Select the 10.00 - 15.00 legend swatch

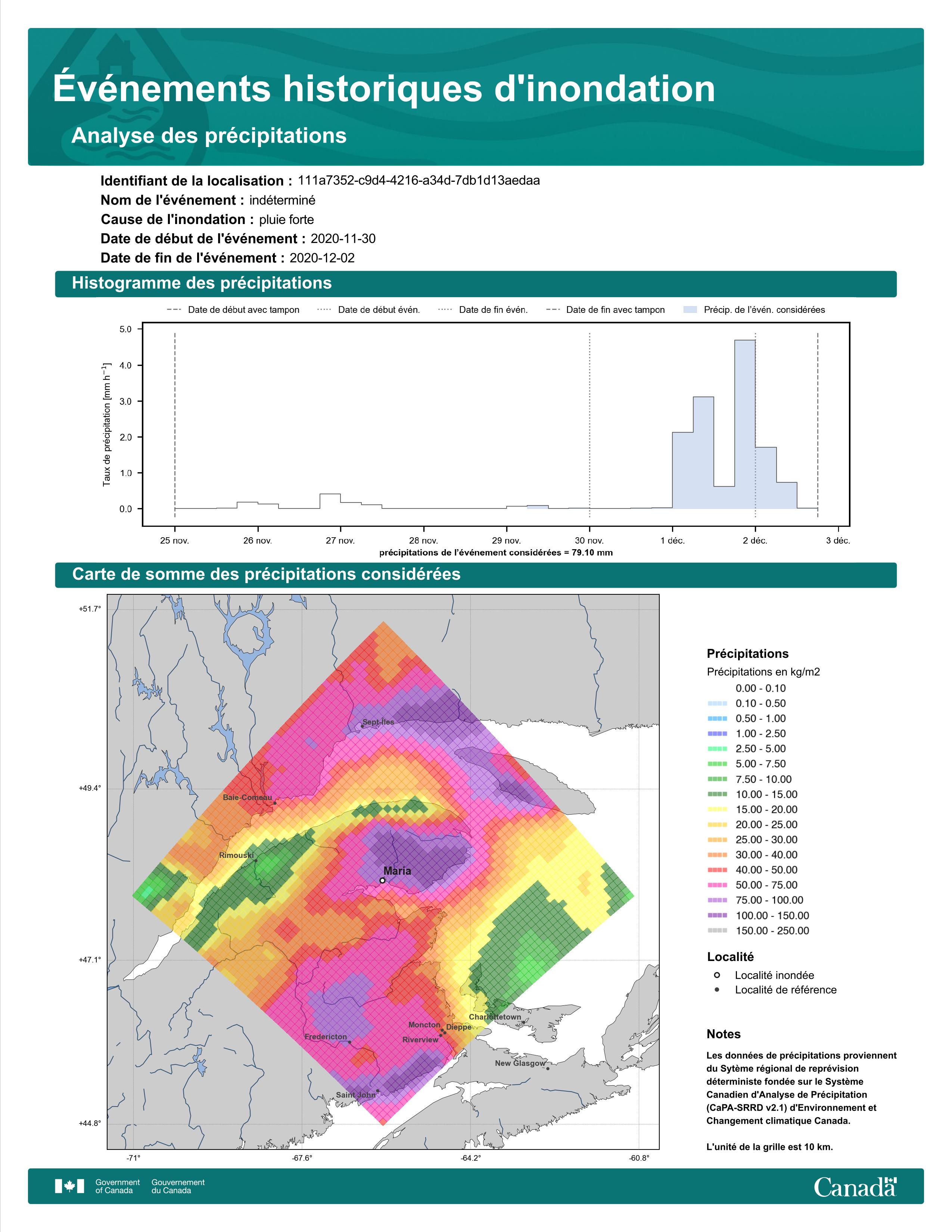pyautogui.click(x=717, y=794)
